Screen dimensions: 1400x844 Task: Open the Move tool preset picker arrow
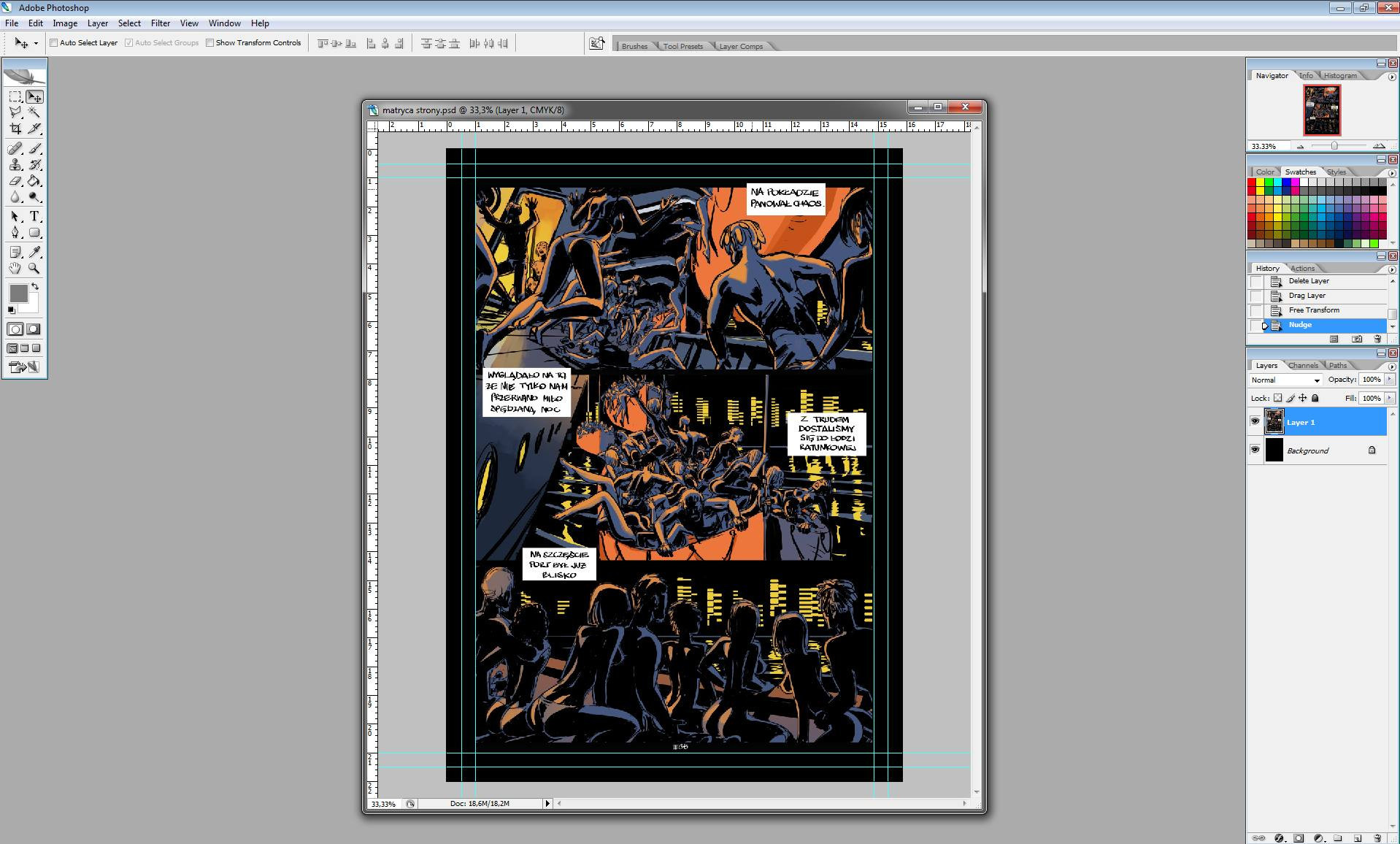(36, 43)
